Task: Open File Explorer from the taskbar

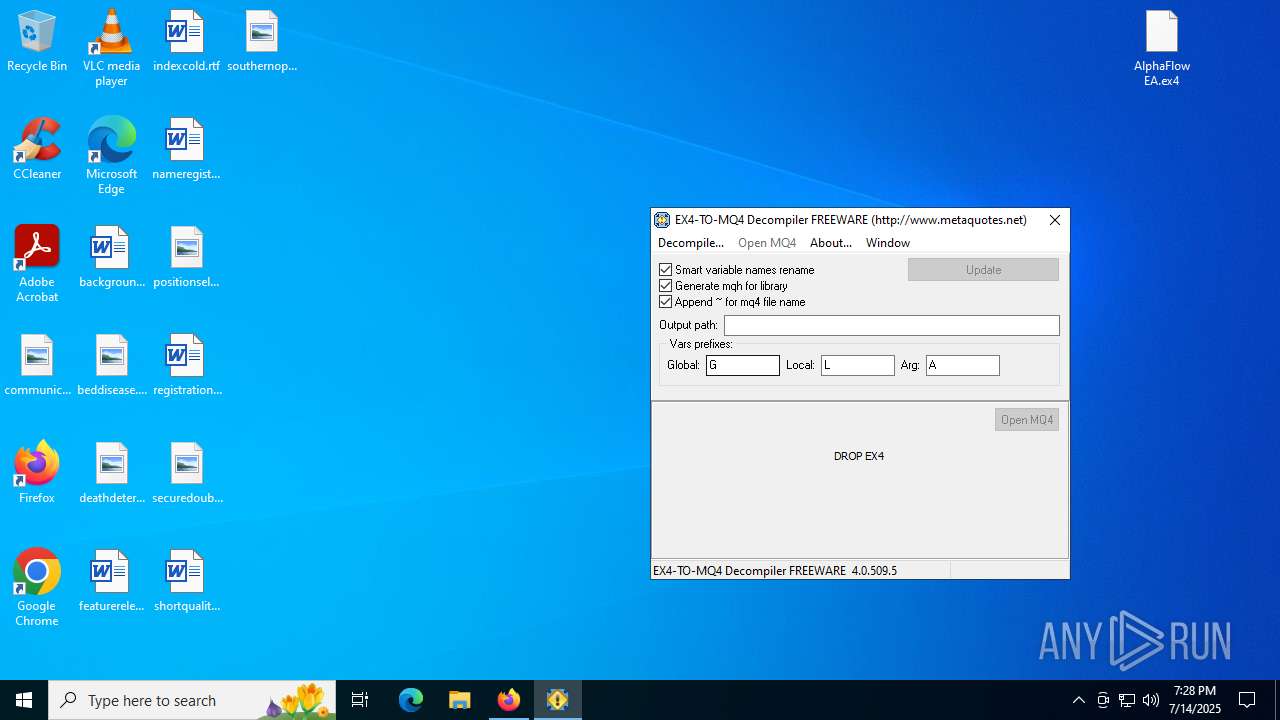Action: click(460, 700)
